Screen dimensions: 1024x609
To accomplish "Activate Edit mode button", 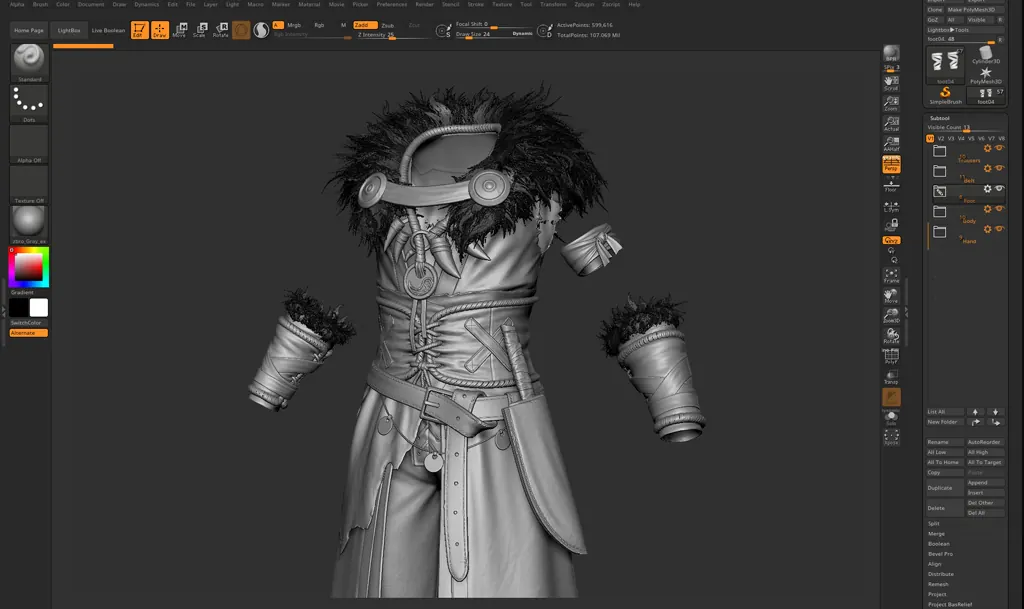I will pyautogui.click(x=139, y=30).
